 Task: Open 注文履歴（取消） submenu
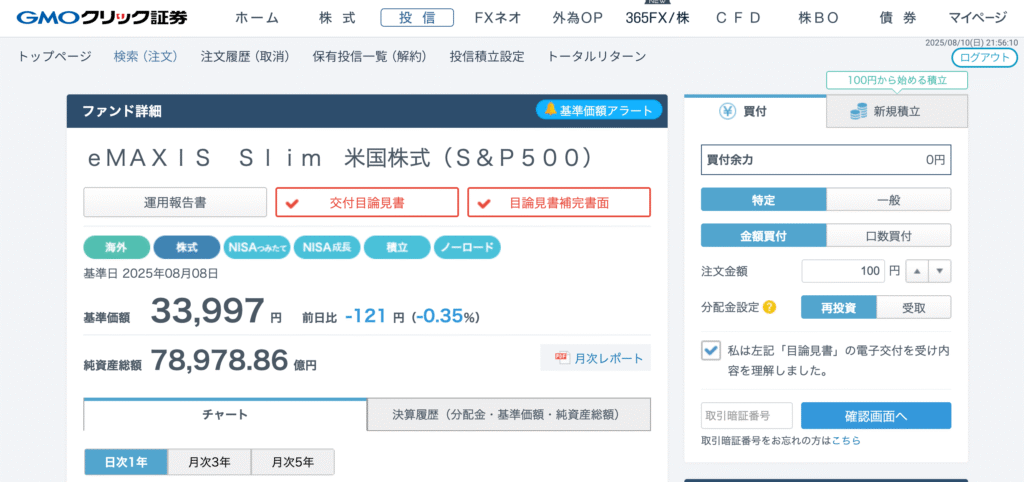pyautogui.click(x=246, y=57)
